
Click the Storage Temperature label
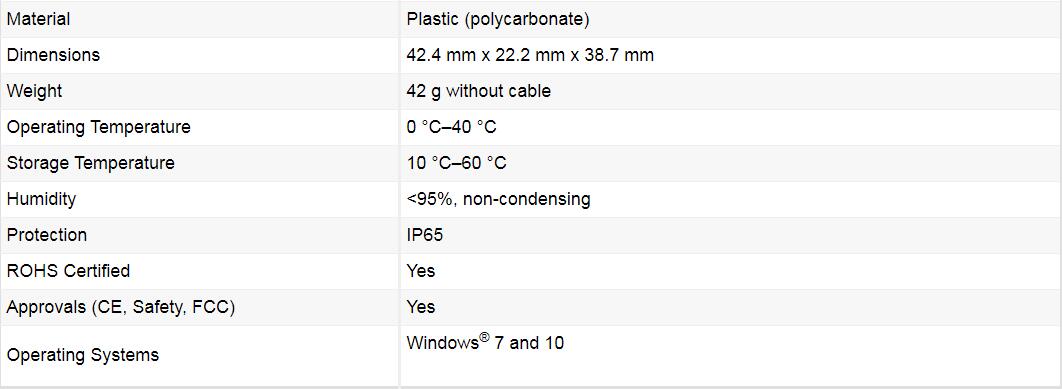coord(91,163)
